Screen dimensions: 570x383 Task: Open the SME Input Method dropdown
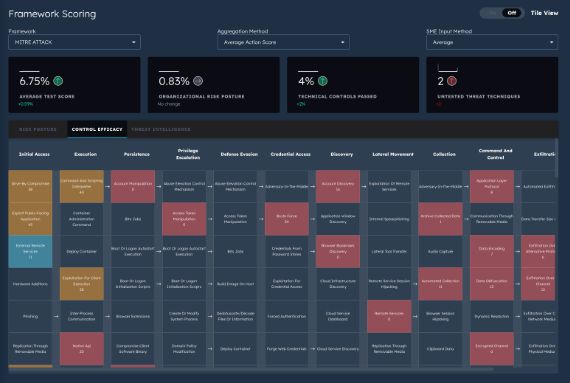click(x=492, y=42)
